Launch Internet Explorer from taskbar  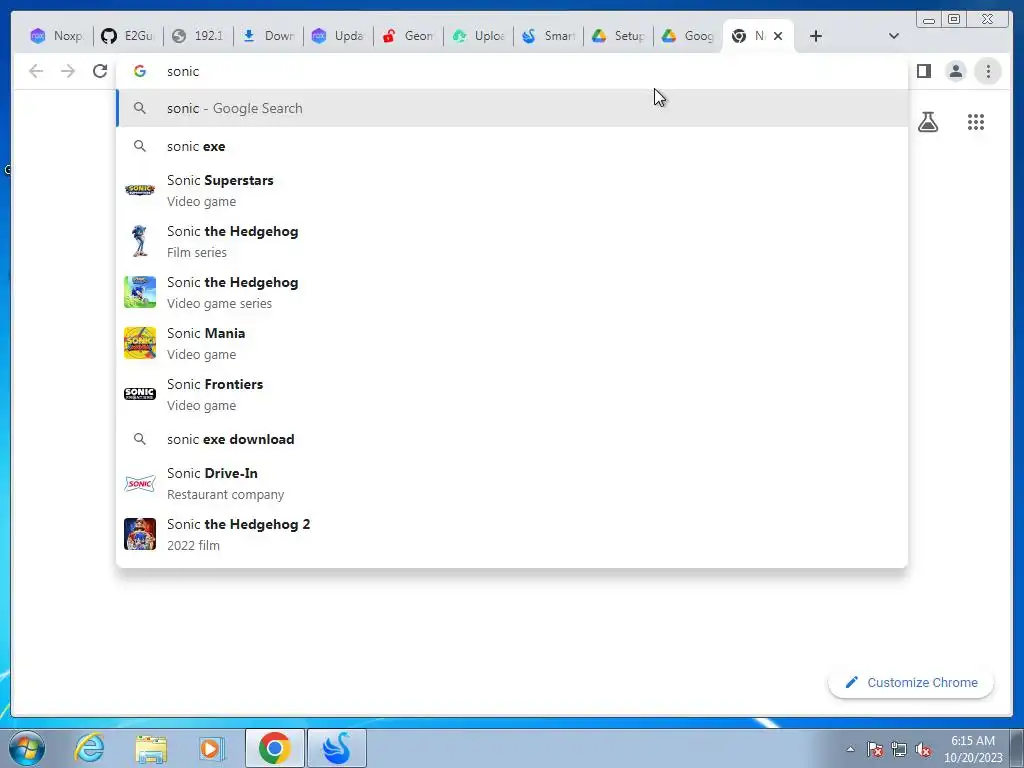[x=89, y=748]
